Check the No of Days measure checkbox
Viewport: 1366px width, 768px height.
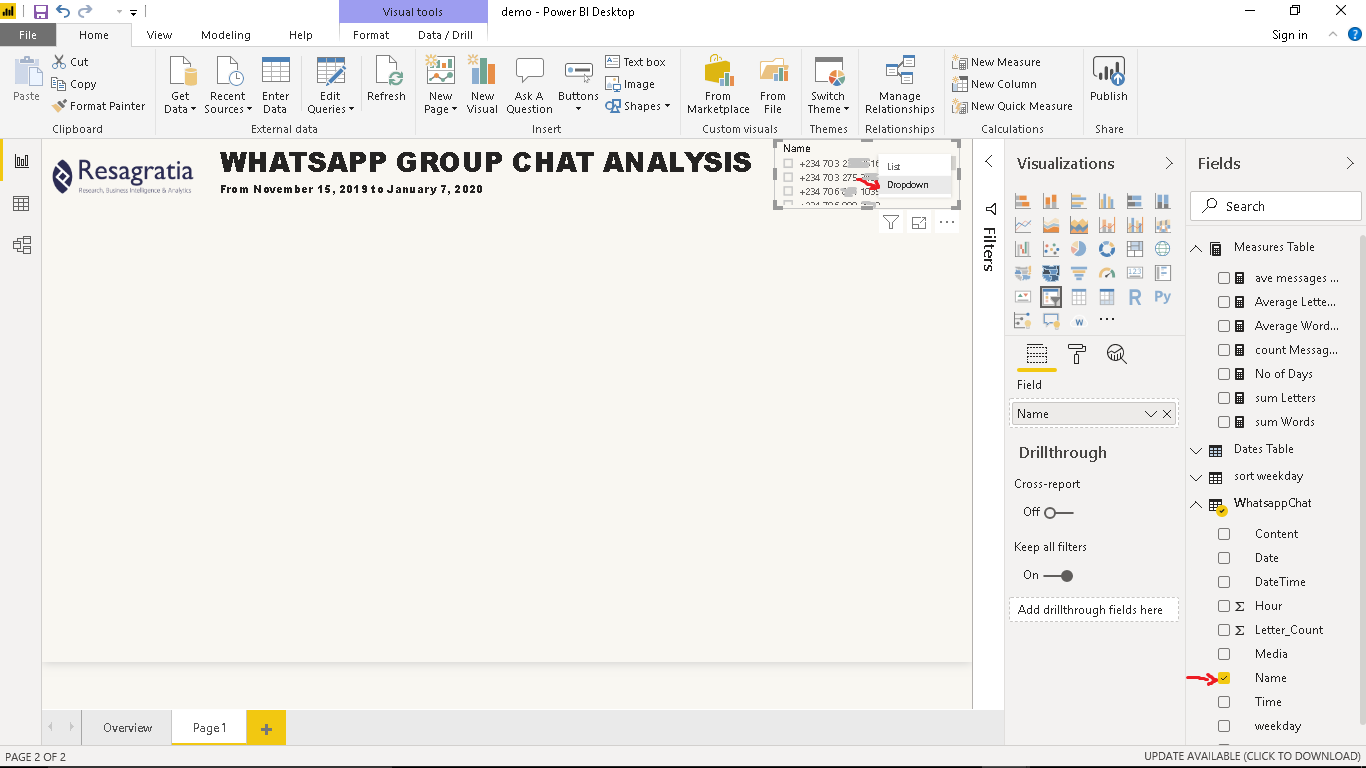tap(1224, 374)
